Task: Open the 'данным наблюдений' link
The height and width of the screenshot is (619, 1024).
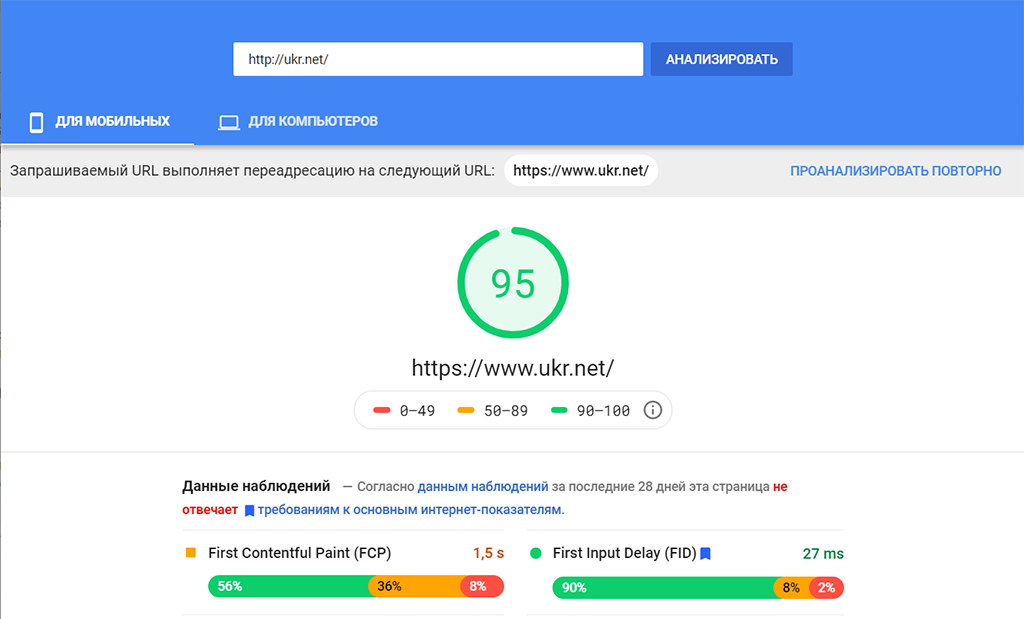Action: point(483,487)
